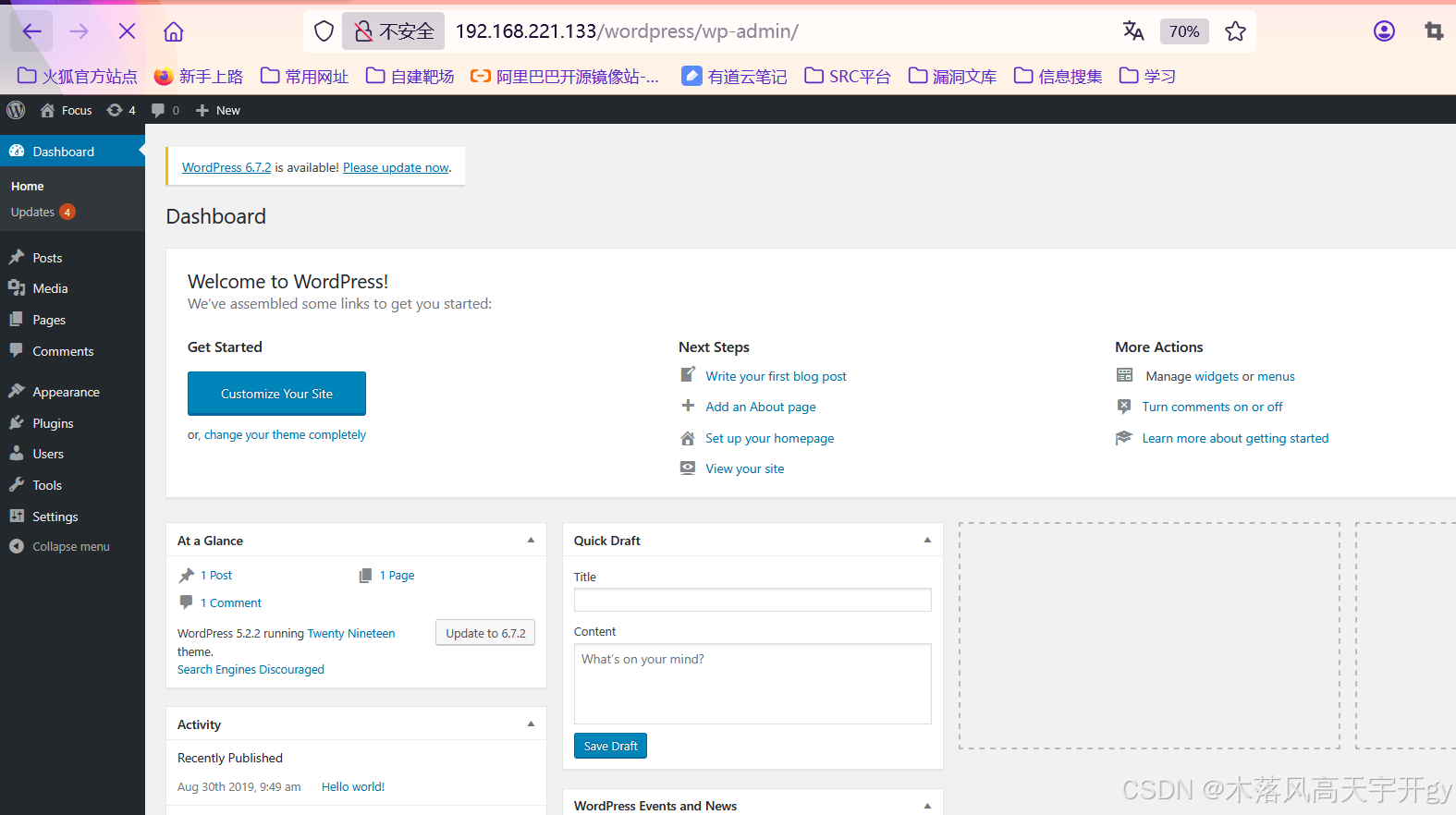Screen dimensions: 1456x815
Task: Click the Please update now link
Action: [x=396, y=167]
